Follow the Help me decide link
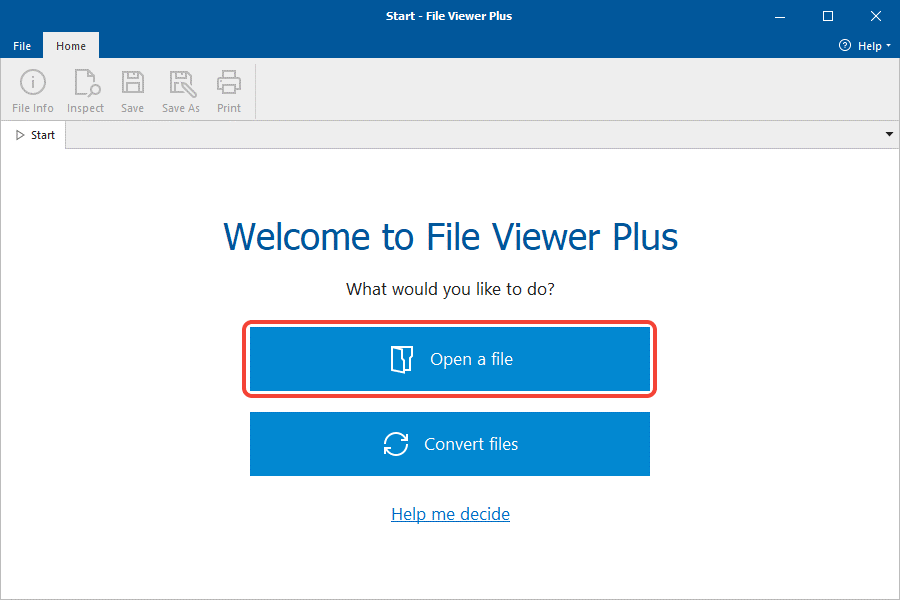This screenshot has height=600, width=900. click(451, 514)
